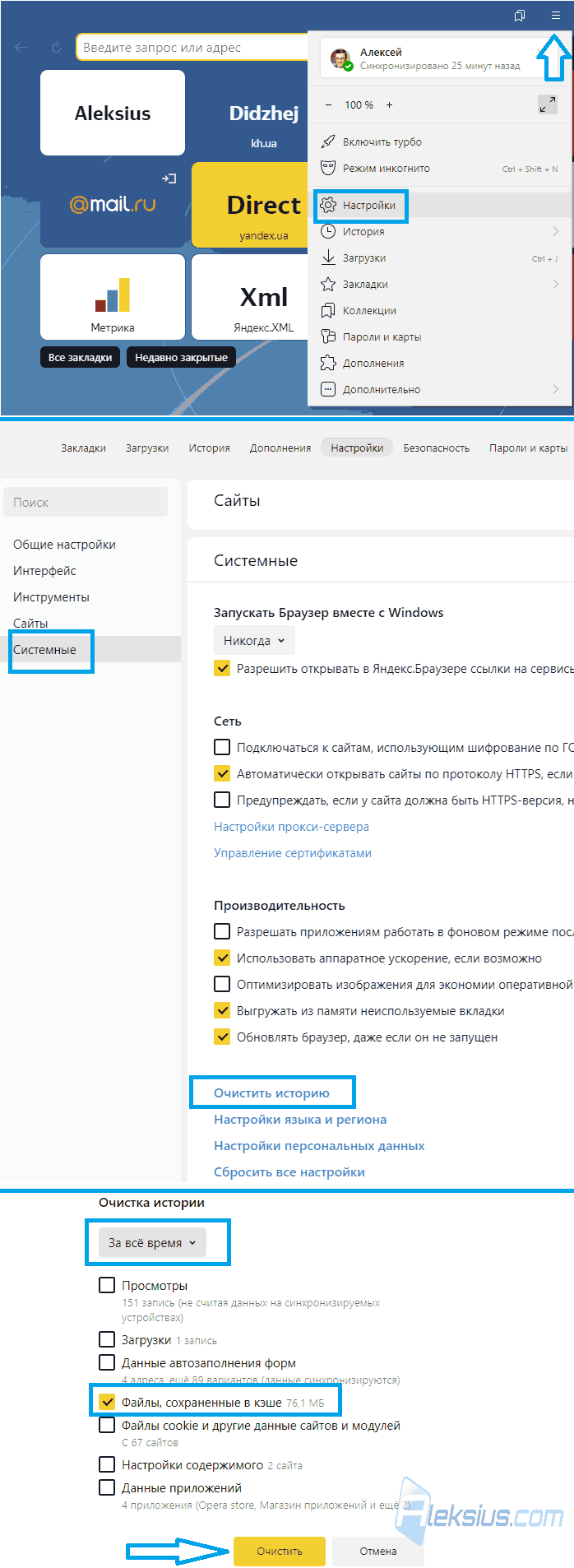This screenshot has width=574, height=1568.
Task: Go back with the left arrow icon
Action: (21, 48)
